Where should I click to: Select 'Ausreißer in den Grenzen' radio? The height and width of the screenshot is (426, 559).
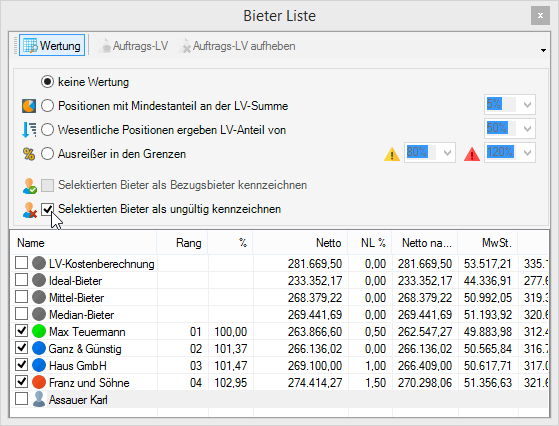pos(47,154)
